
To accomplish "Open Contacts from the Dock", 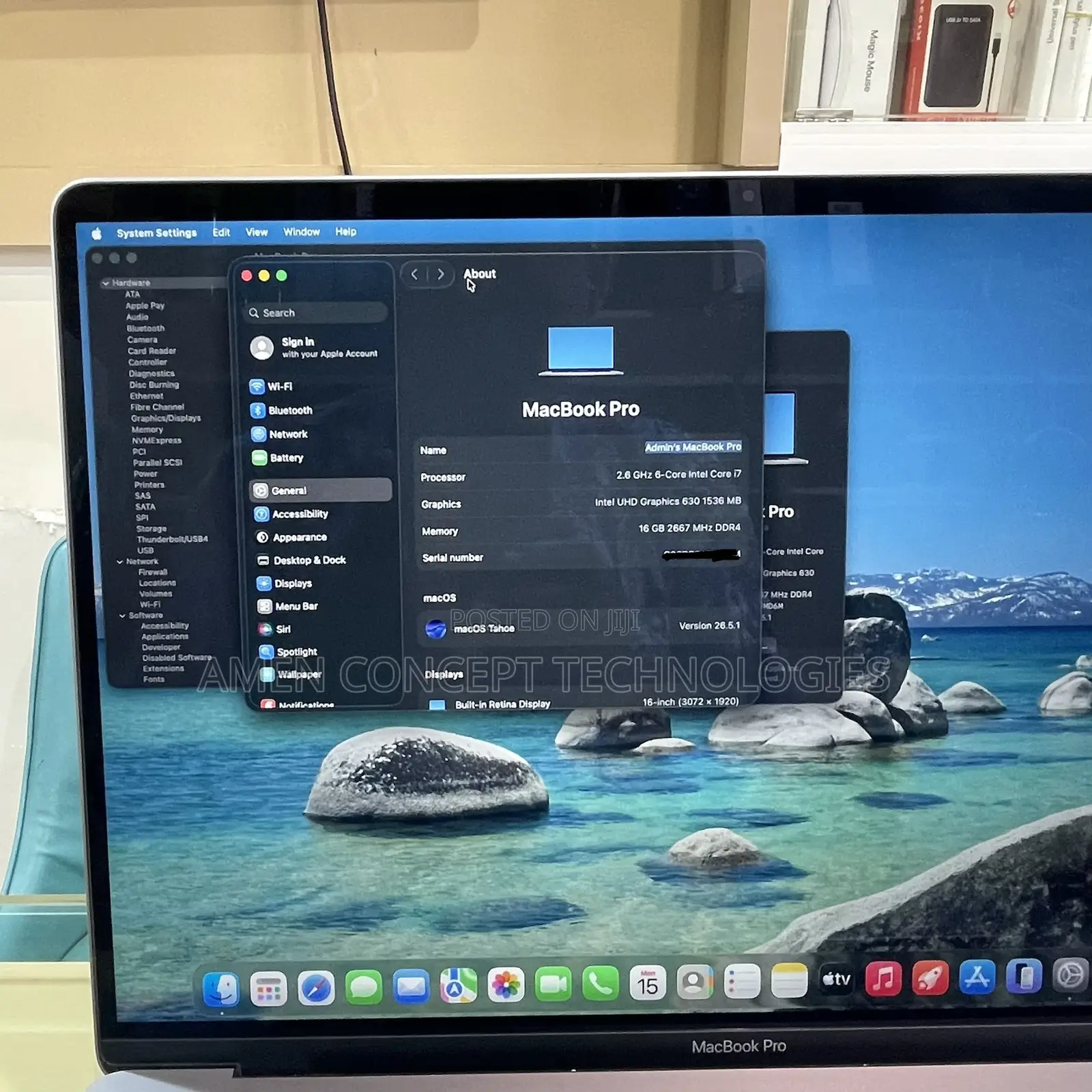I will click(695, 982).
